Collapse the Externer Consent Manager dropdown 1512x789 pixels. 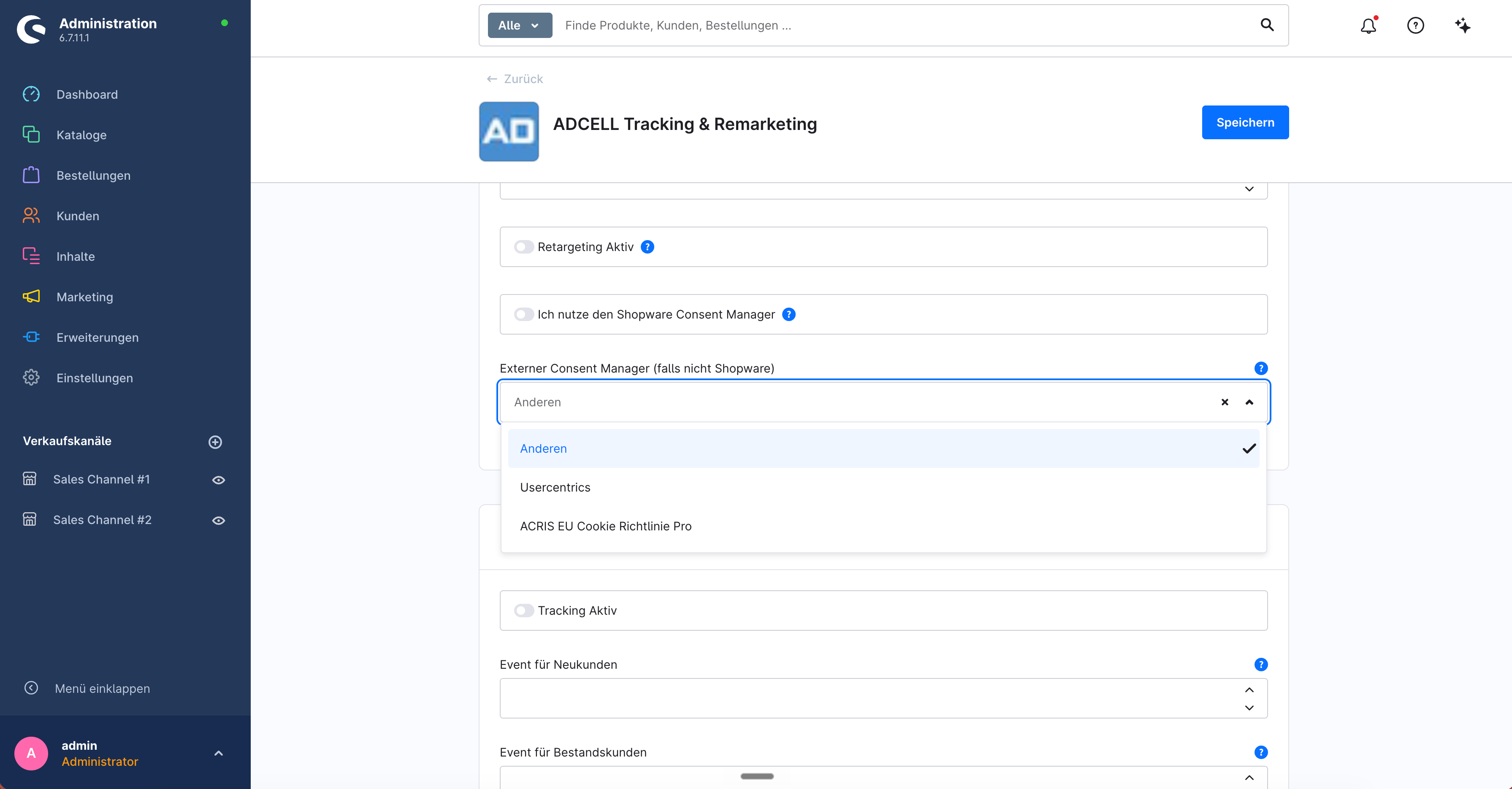pos(1249,403)
